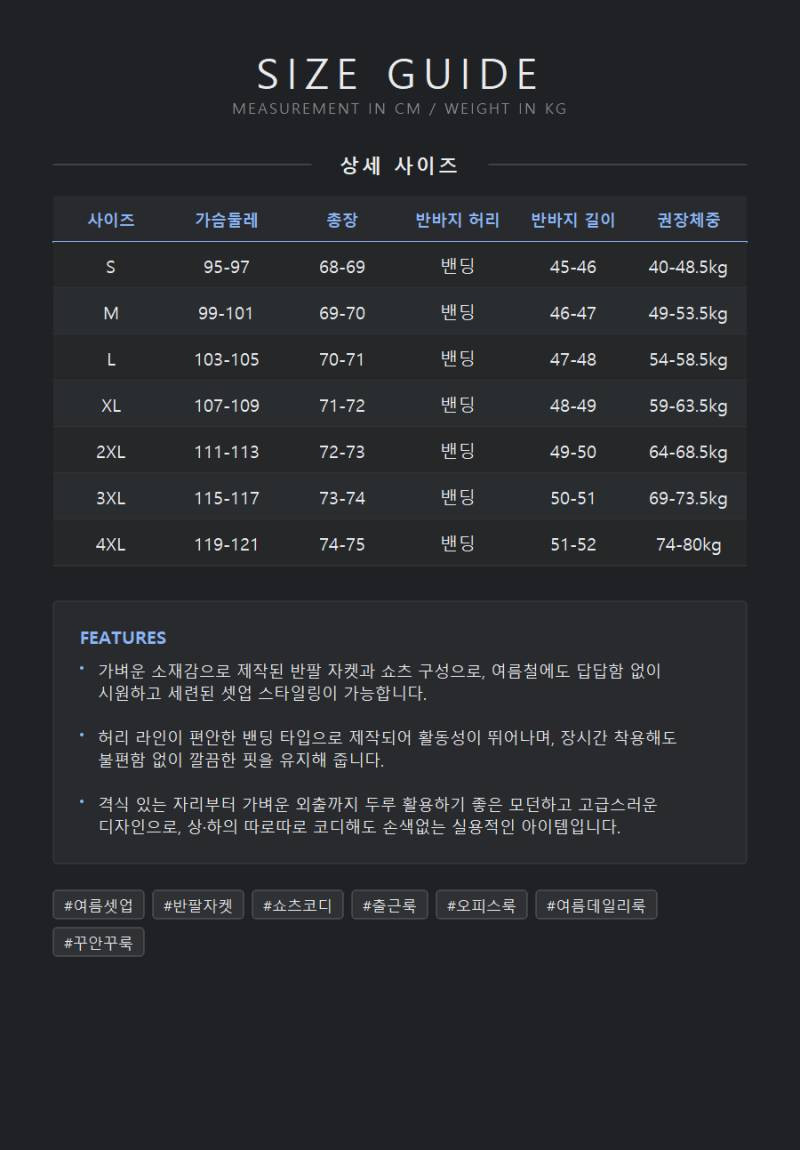Open the #꾸안꾸룩 hashtag
This screenshot has height=1150, width=800.
[98, 942]
